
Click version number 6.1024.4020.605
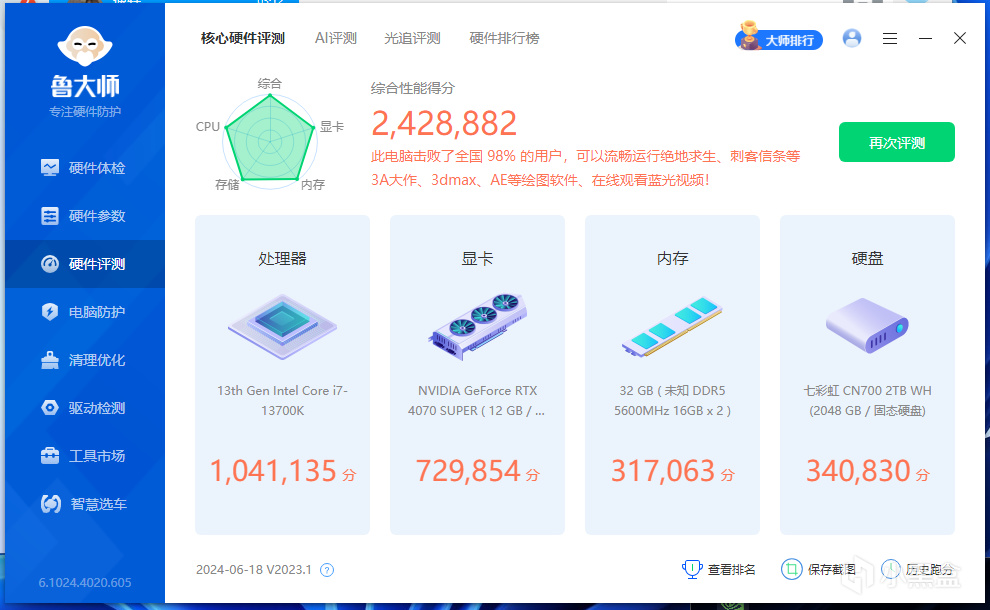(x=85, y=582)
